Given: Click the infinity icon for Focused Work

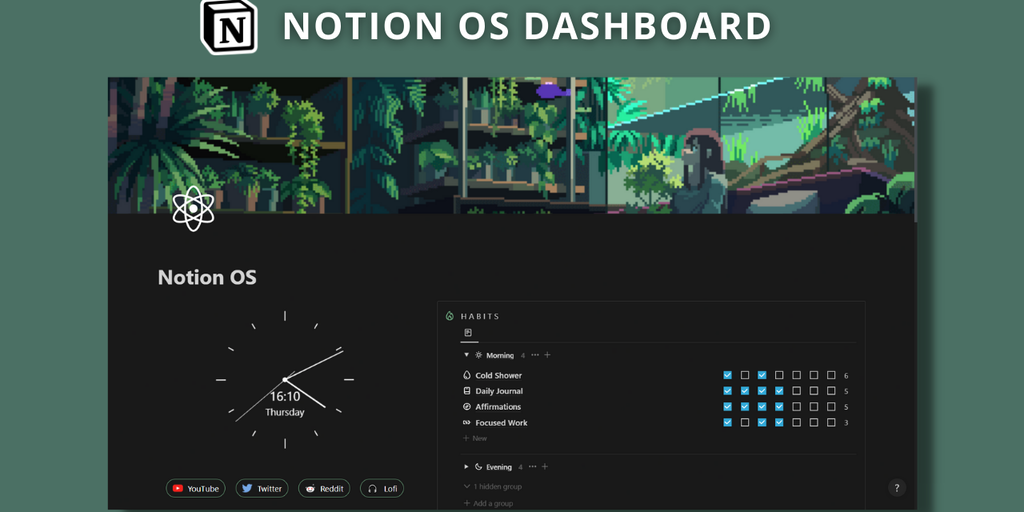Looking at the screenshot, I should click(466, 423).
